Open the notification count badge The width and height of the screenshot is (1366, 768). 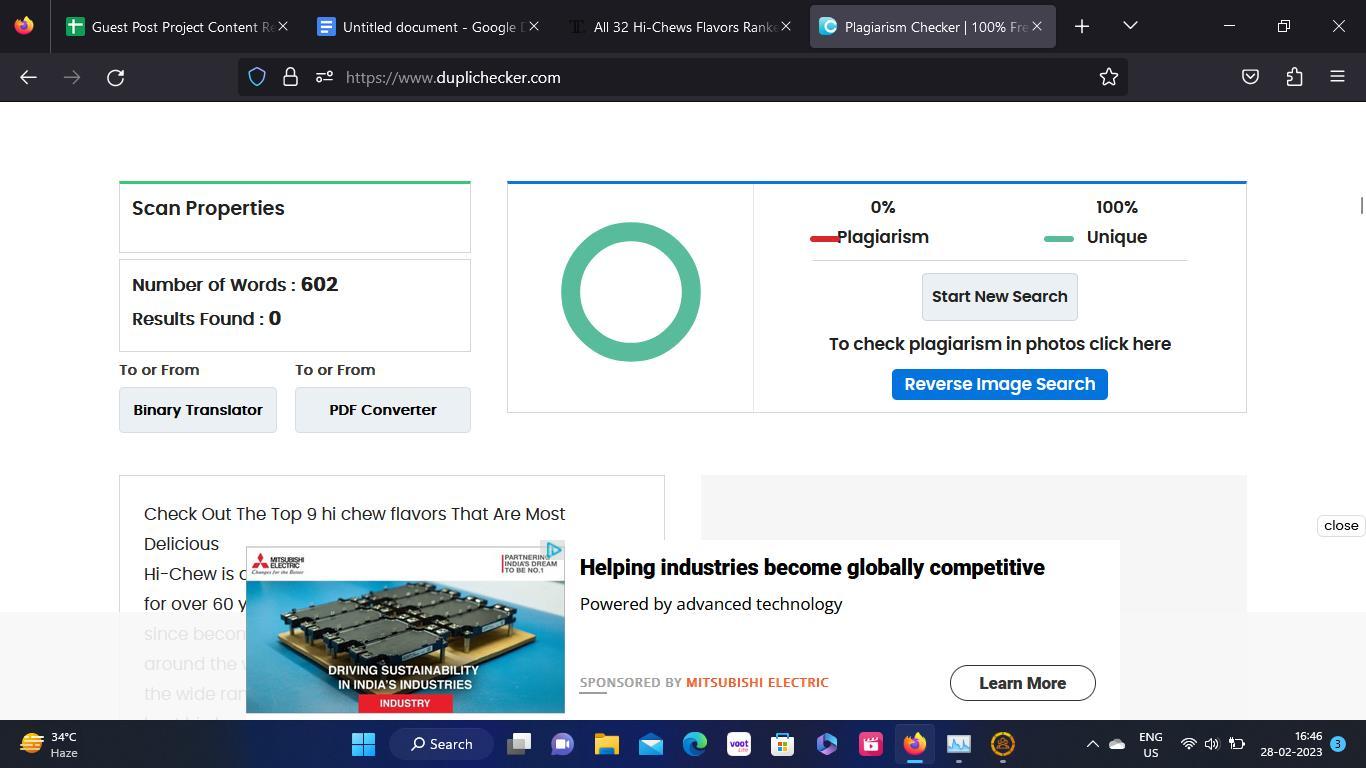(x=1338, y=744)
